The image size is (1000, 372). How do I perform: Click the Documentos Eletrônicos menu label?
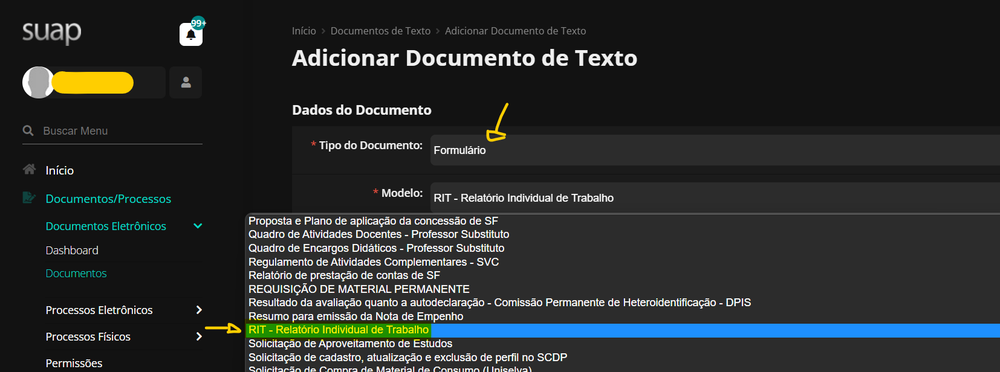coord(106,226)
